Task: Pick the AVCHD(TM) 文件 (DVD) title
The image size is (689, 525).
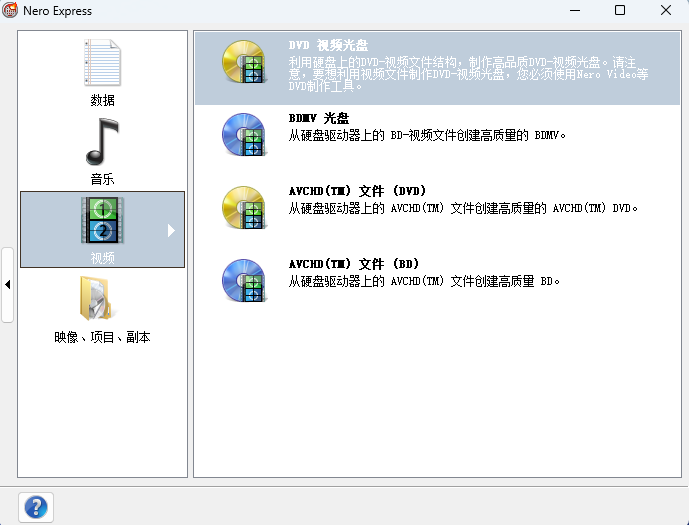Action: [357, 191]
